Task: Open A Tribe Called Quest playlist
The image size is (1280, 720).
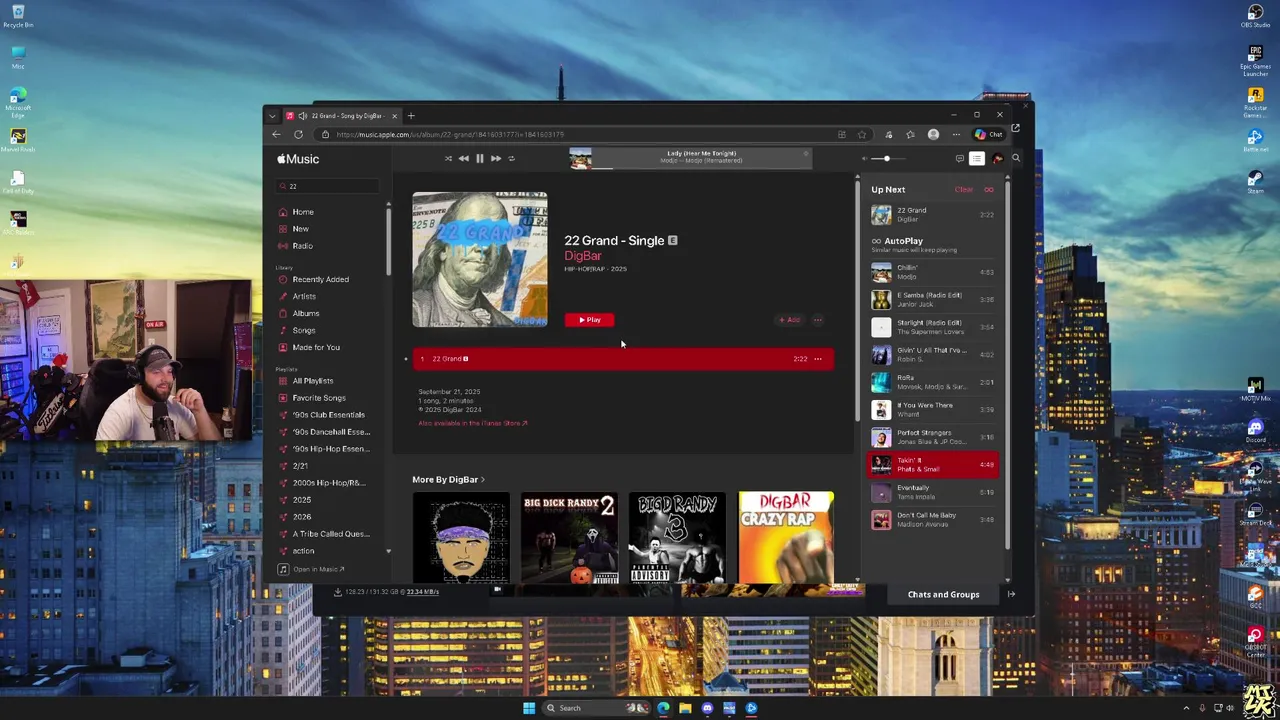Action: [x=330, y=534]
